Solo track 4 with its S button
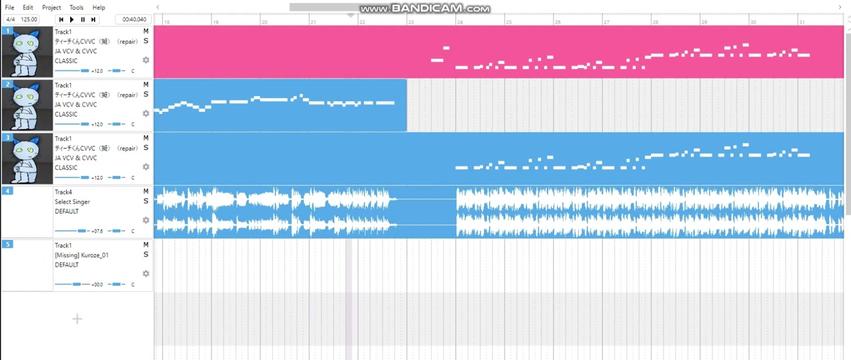 [145, 201]
